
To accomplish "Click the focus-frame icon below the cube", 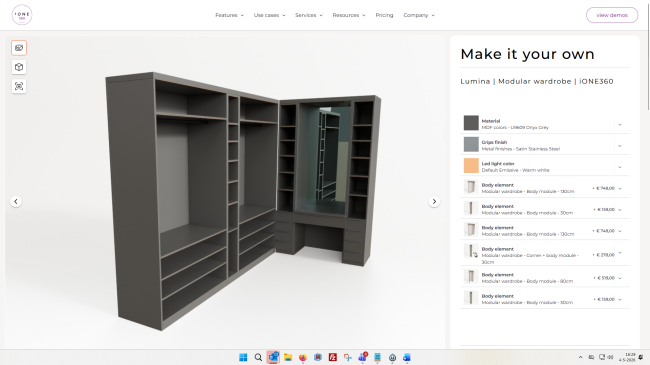I will 19,86.
